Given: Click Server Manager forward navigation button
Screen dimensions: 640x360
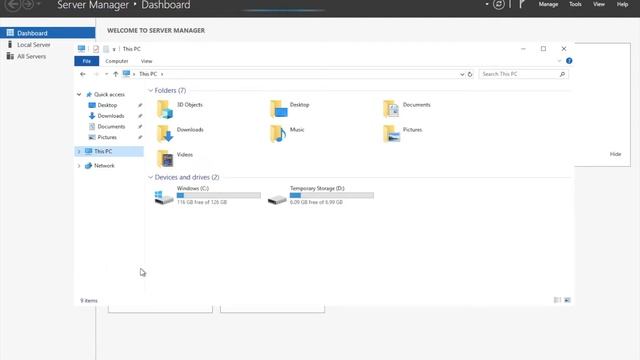Looking at the screenshot, I should point(28,4).
